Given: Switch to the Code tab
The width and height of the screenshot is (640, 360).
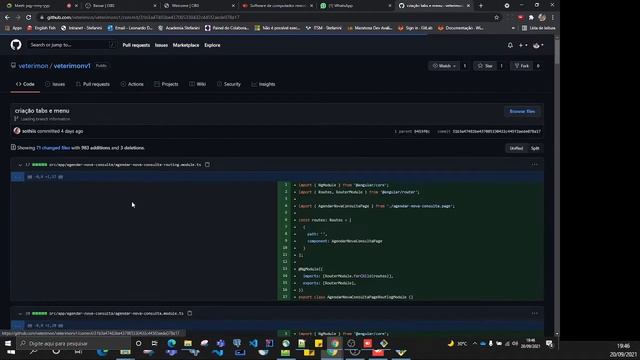Looking at the screenshot, I should [x=25, y=84].
